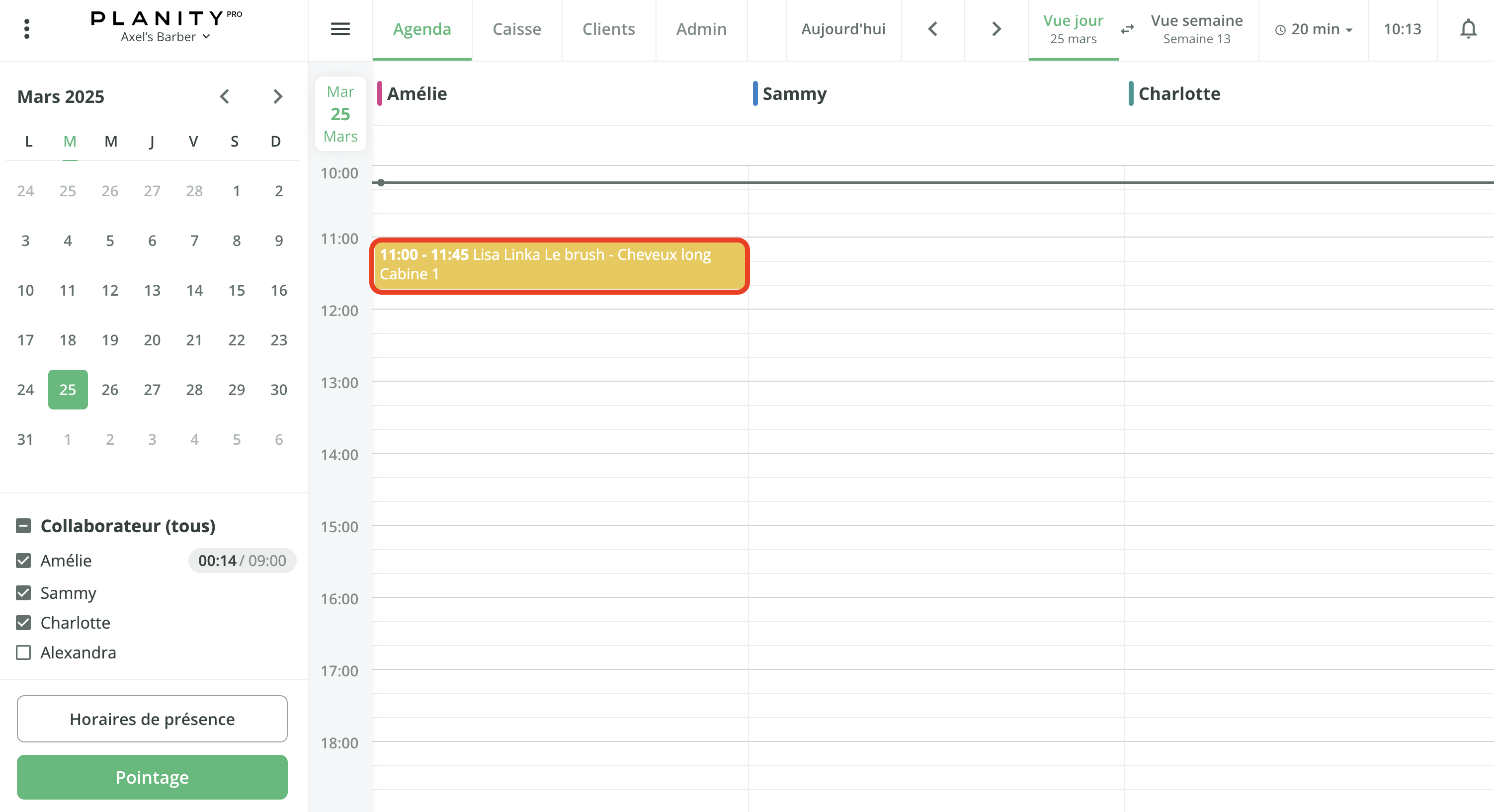
Task: Open the Clients tab
Action: click(608, 28)
